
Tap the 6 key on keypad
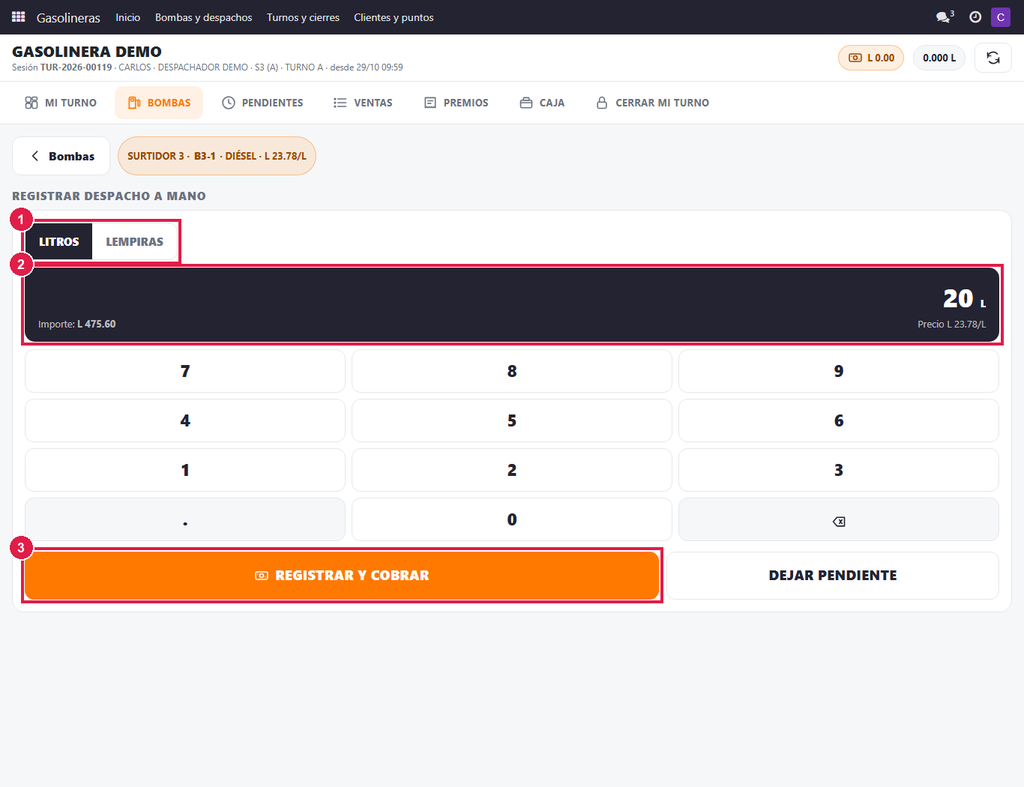[x=839, y=421]
